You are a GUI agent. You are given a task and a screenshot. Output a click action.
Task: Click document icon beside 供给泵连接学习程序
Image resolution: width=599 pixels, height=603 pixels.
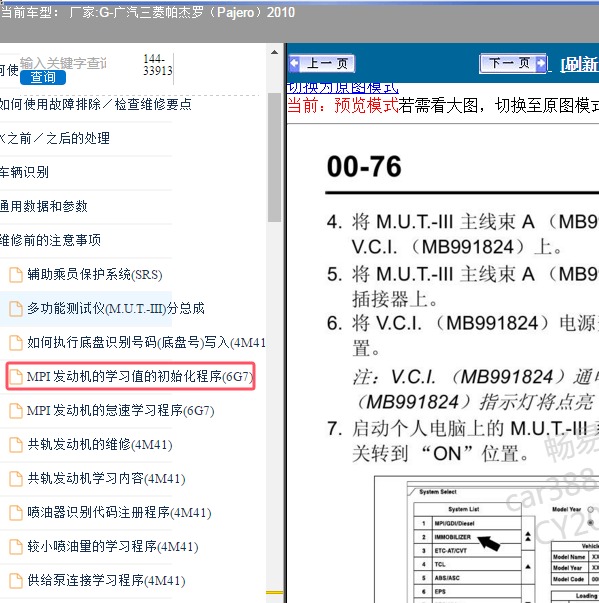[x=16, y=580]
